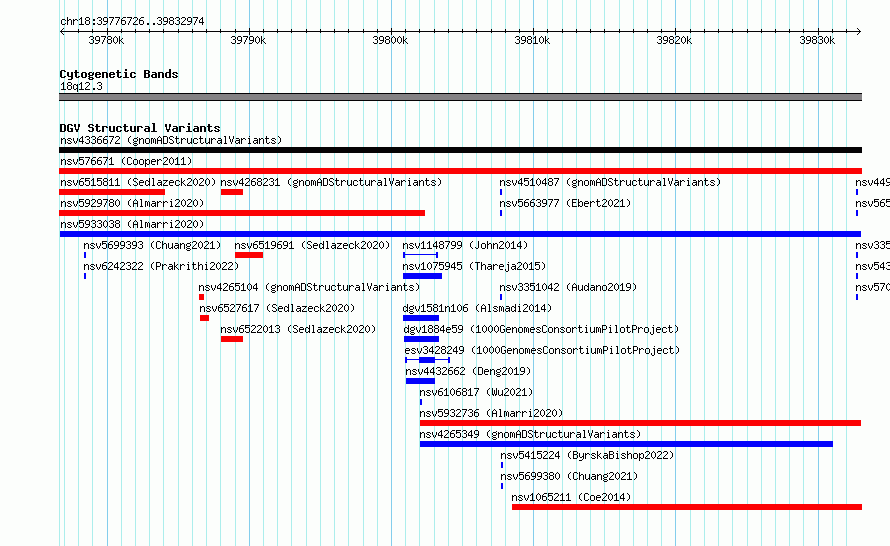Image resolution: width=890 pixels, height=546 pixels.
Task: Click the 39780k ruler tick label
Action: (106, 40)
